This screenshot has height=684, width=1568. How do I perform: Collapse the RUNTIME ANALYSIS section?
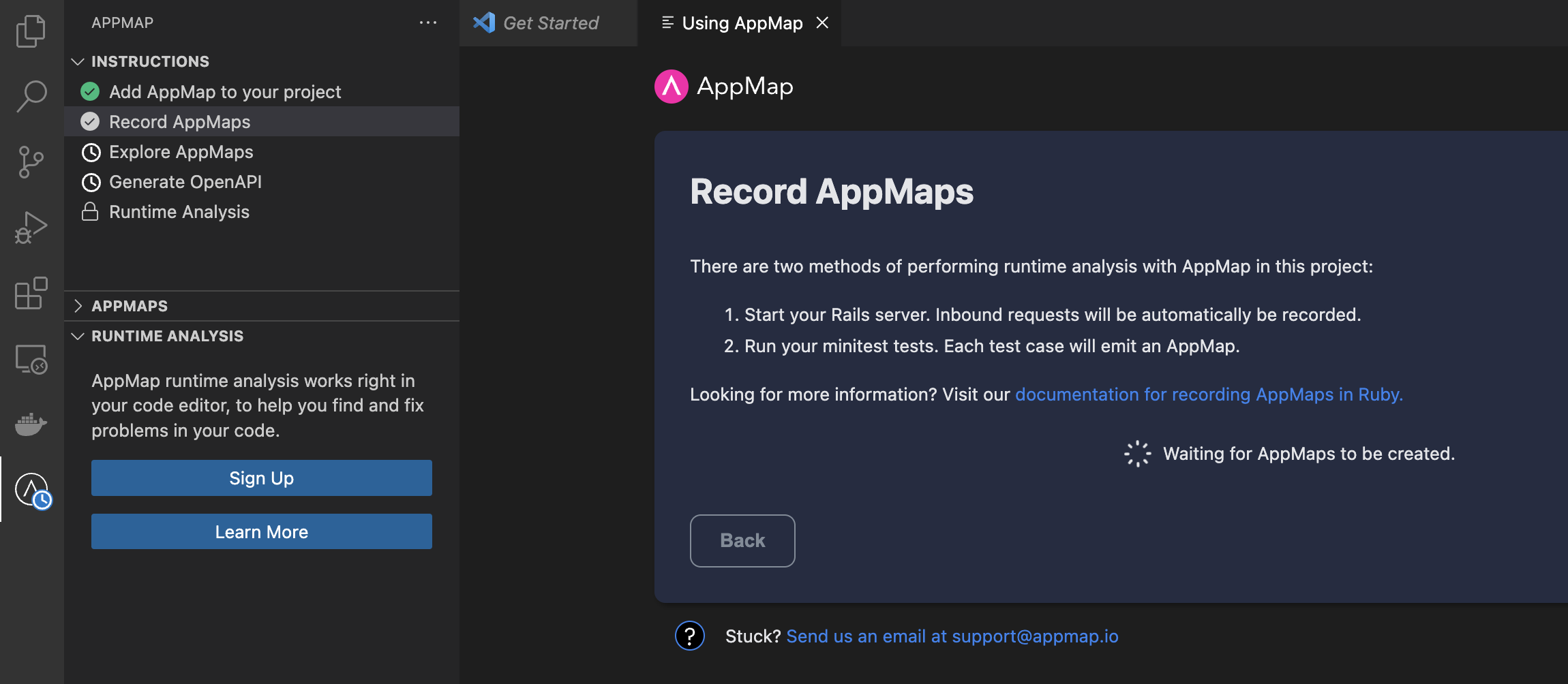[78, 336]
